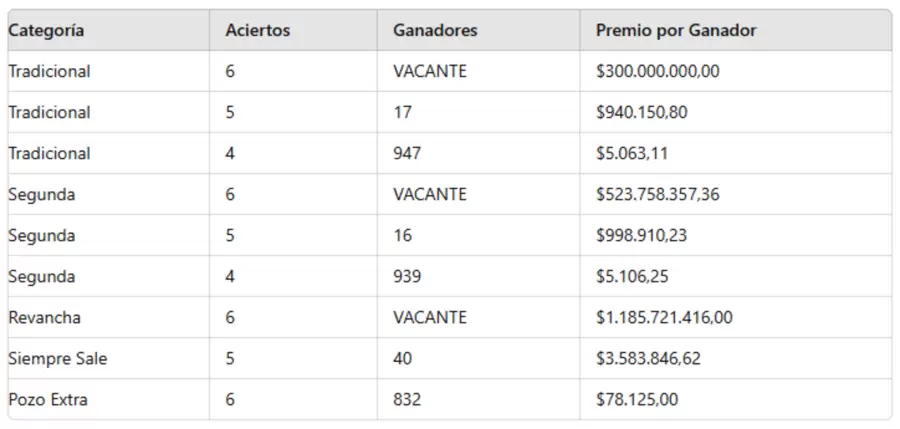The image size is (900, 429).
Task: Select the cell showing 17 winners
Action: 403,113
